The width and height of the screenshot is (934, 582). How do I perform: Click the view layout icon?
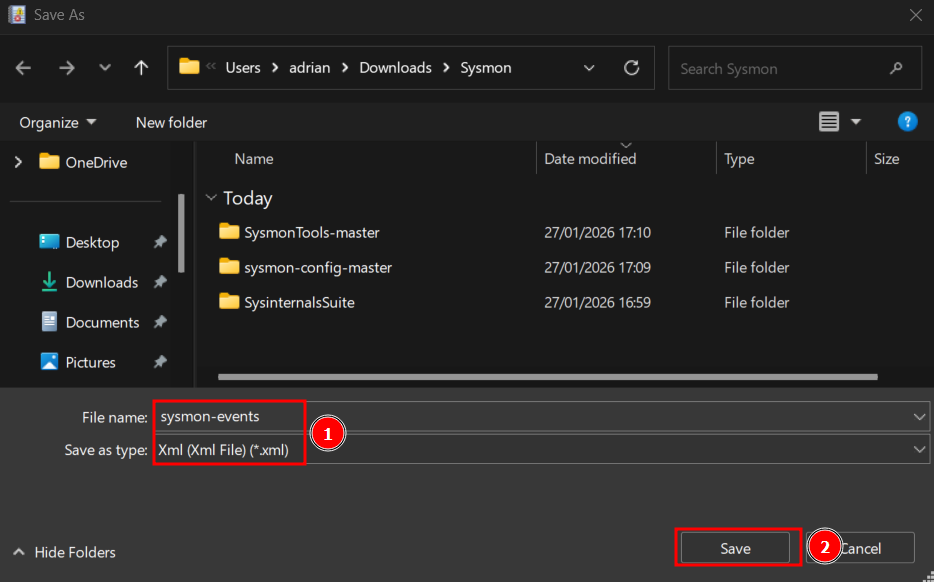click(829, 122)
